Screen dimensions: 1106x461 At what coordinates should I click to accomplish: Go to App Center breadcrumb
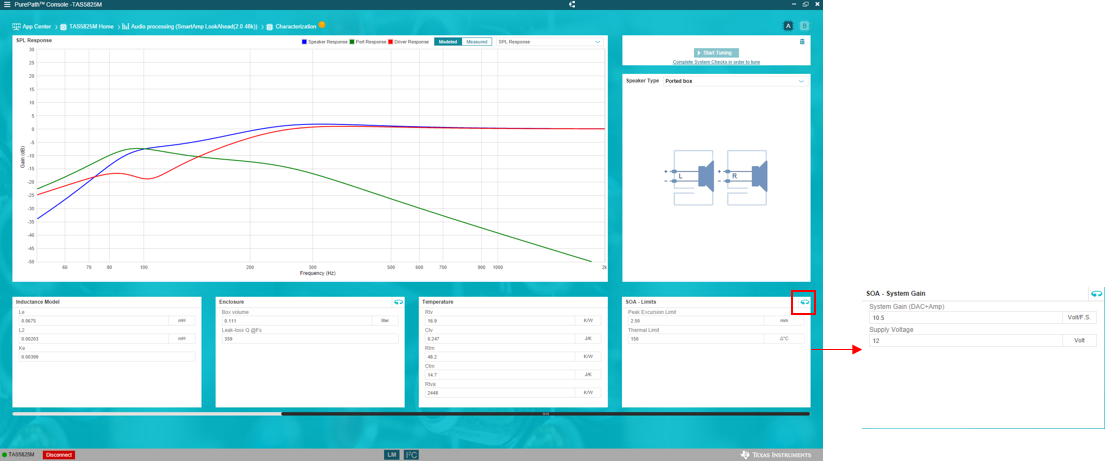37,27
